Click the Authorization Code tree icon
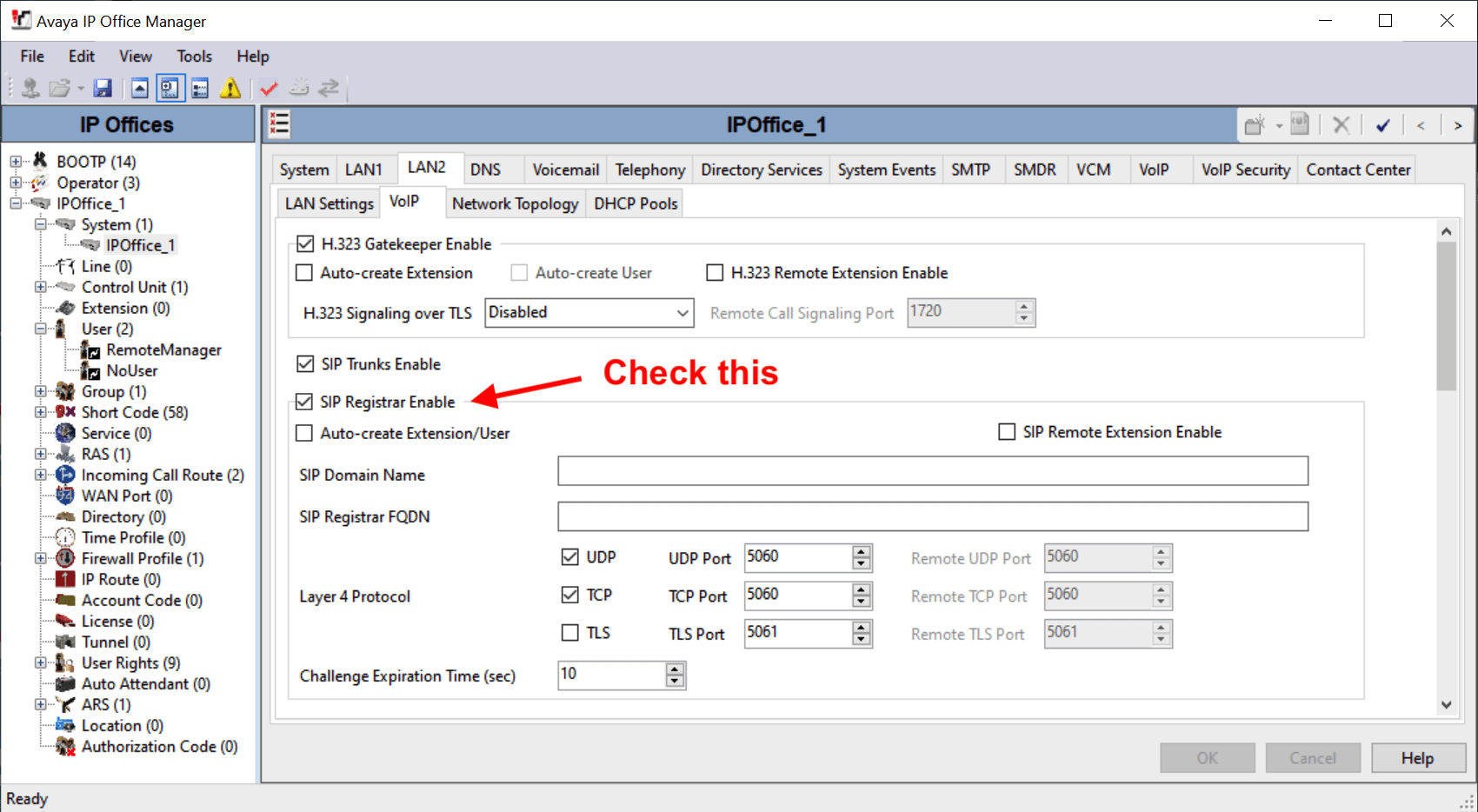 pyautogui.click(x=65, y=746)
